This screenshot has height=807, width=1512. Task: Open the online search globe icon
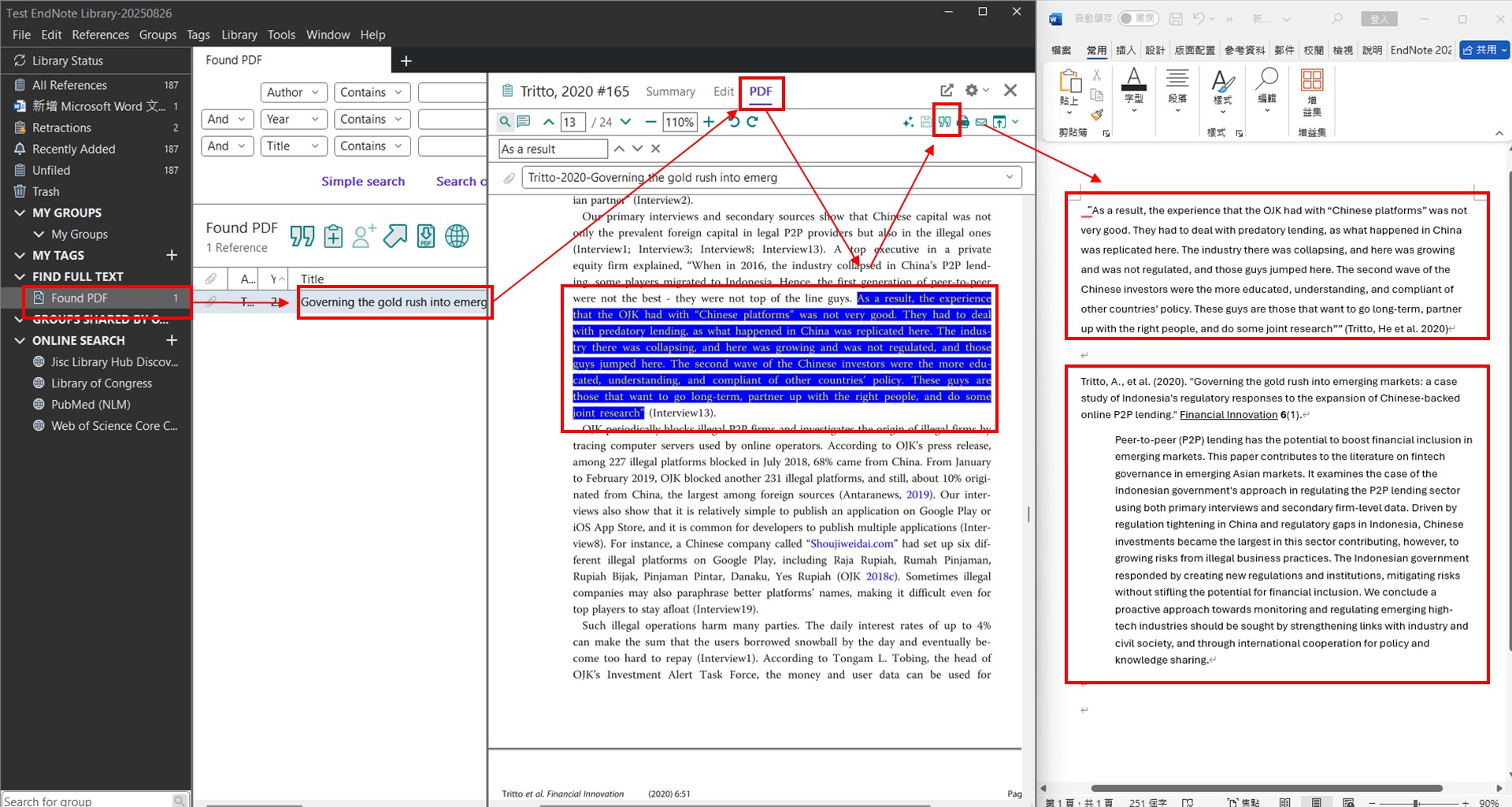pos(457,235)
